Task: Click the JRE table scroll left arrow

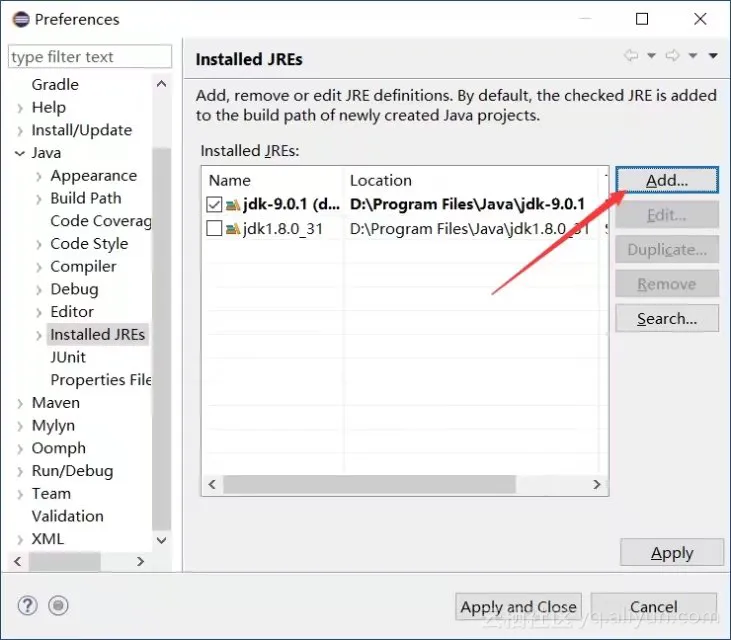Action: (x=212, y=484)
